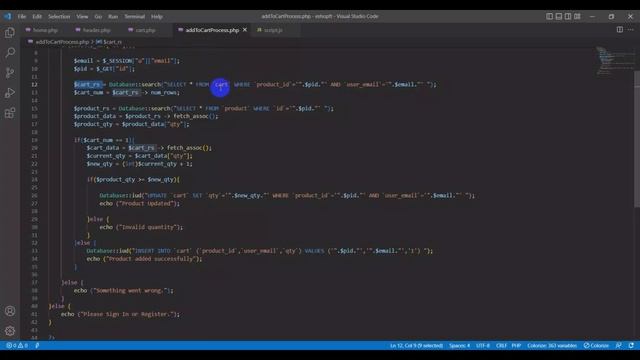
Task: Open the Edit menu
Action: tap(37, 16)
